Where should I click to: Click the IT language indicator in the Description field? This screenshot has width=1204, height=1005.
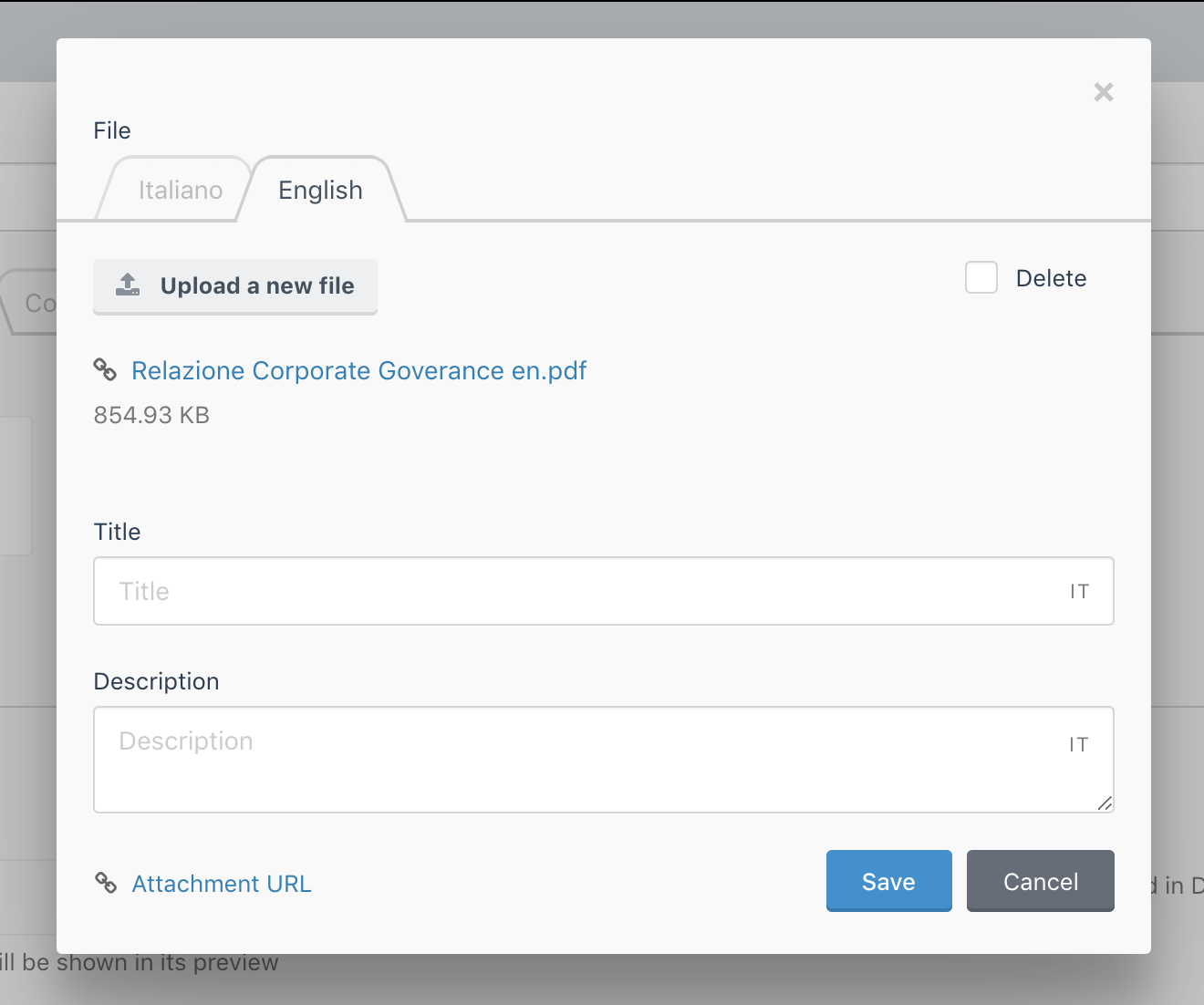point(1079,744)
